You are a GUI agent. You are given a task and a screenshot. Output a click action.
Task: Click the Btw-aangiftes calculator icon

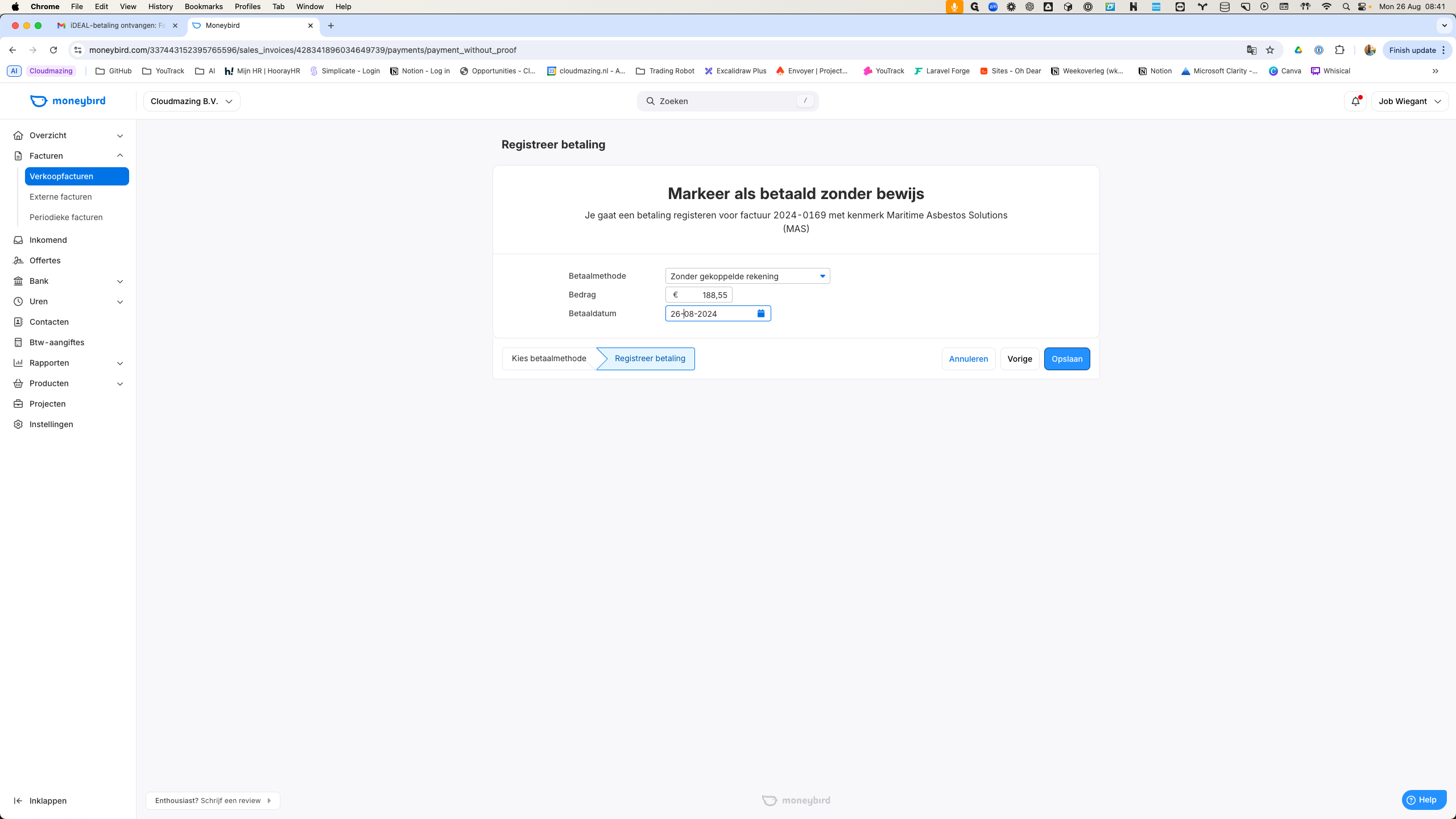tap(18, 342)
